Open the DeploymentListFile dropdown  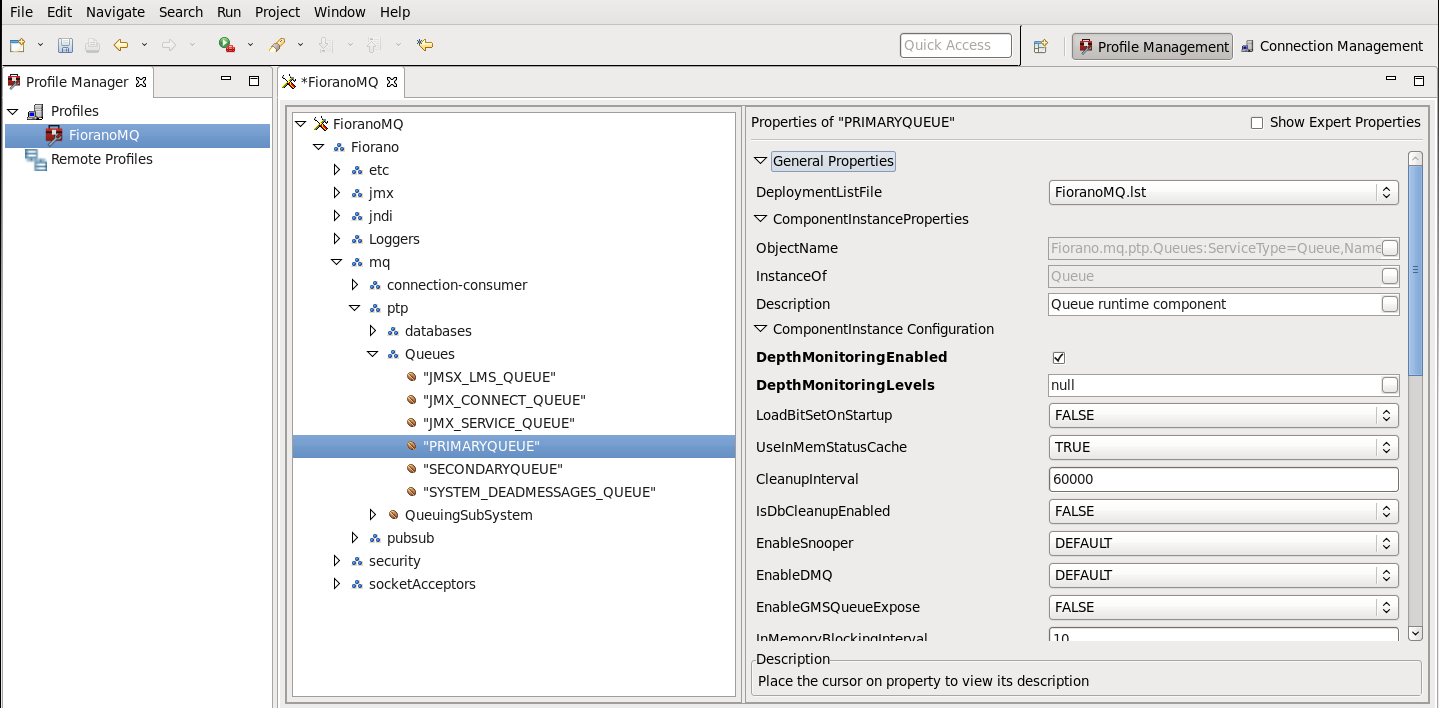(x=1223, y=193)
